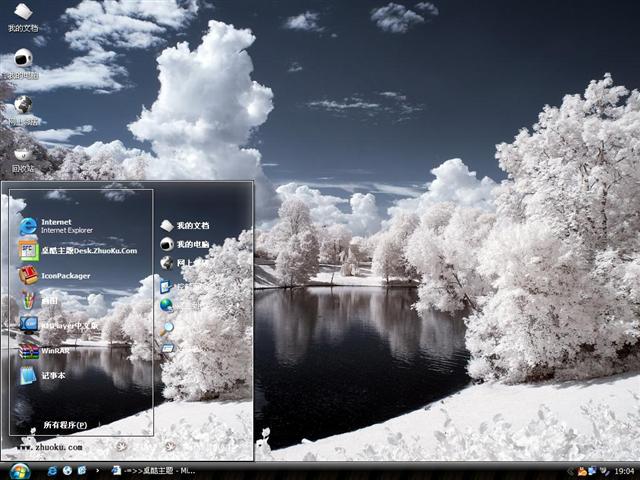The height and width of the screenshot is (480, 640).
Task: Open 我的电脑 desktop icon
Action: [x=22, y=62]
